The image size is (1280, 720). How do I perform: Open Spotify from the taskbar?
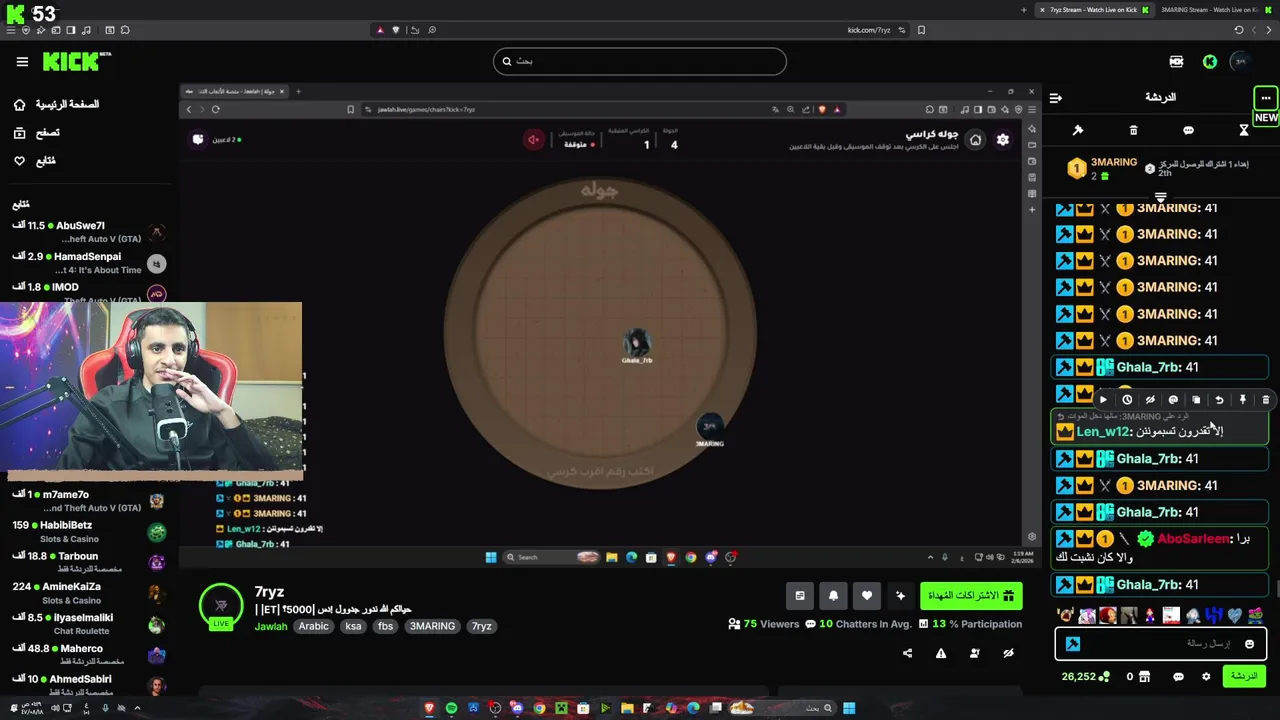pos(451,708)
